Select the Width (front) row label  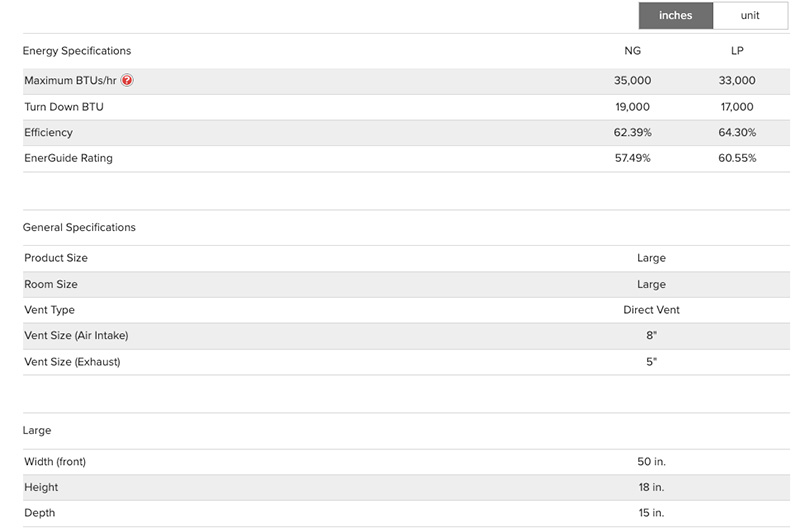click(56, 462)
